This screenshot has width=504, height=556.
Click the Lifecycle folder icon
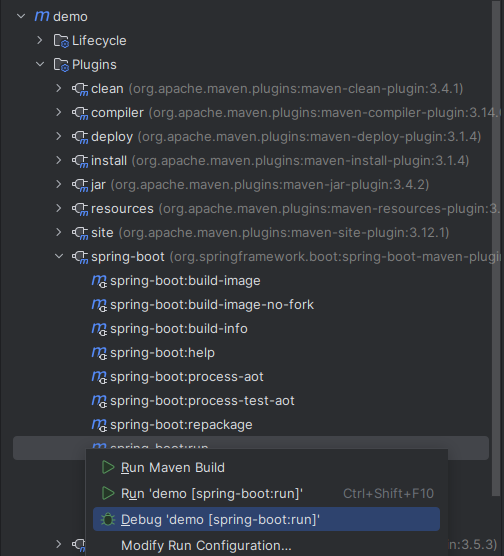point(61,41)
